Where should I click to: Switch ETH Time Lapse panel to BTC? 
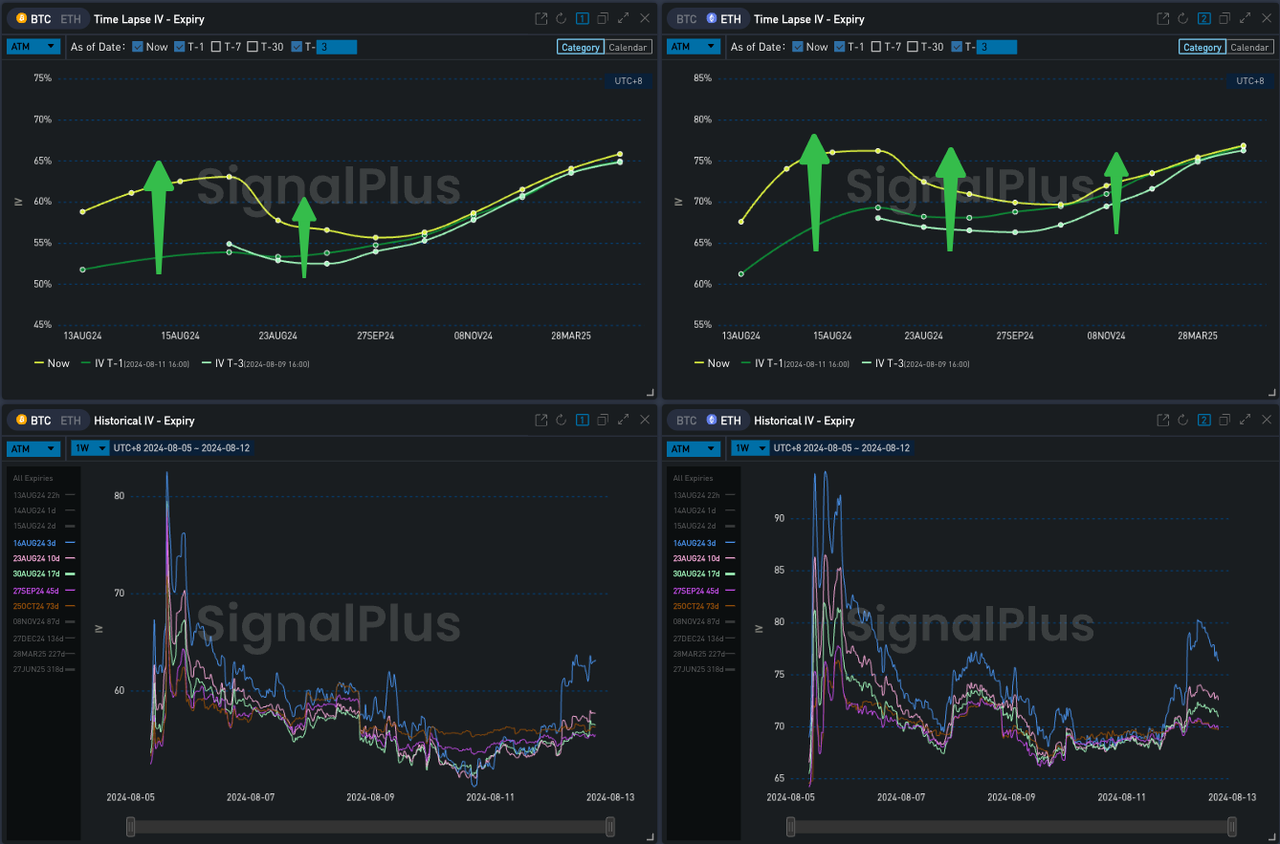point(686,19)
